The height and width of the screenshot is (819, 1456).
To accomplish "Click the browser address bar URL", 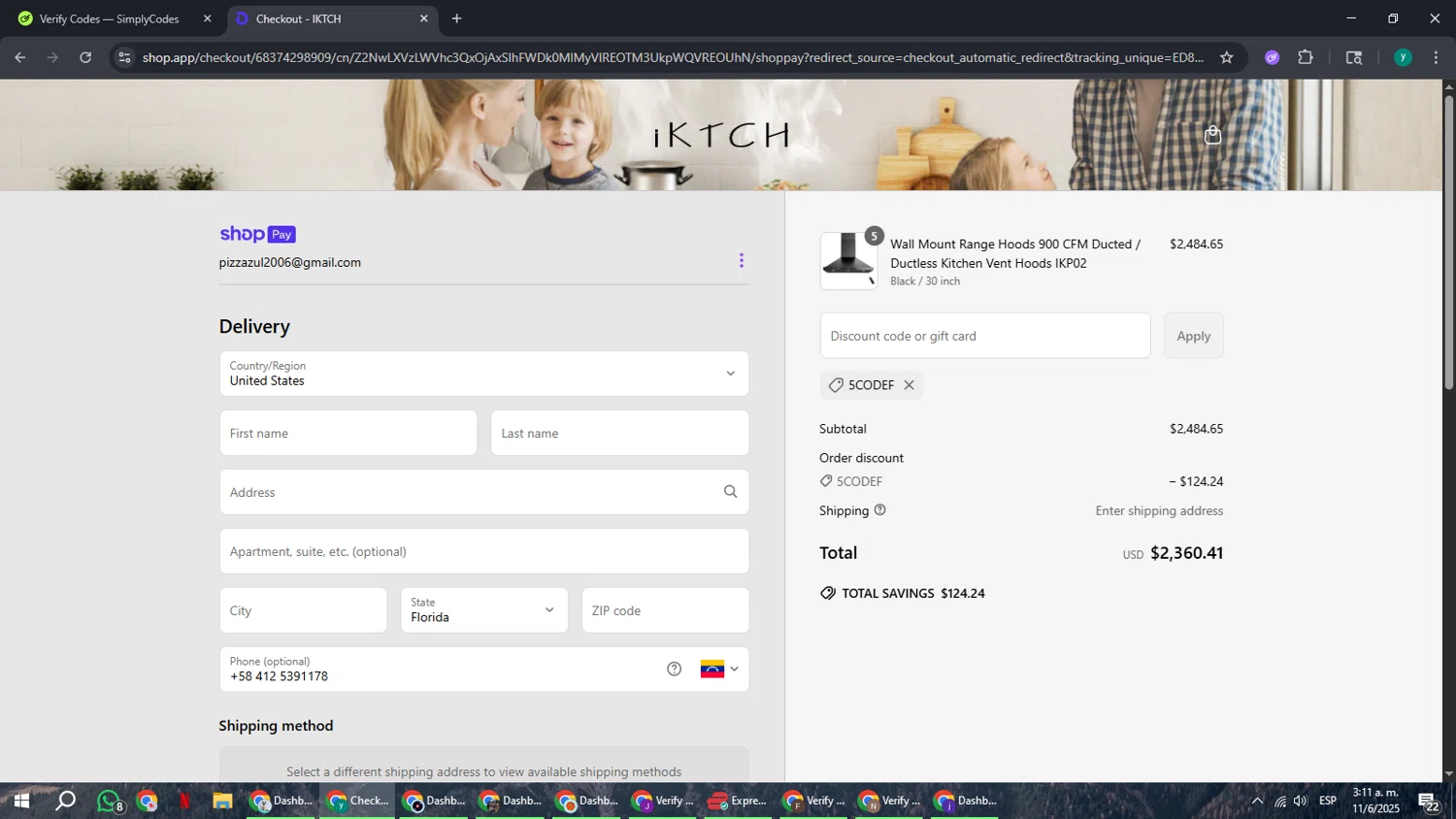I will [673, 57].
